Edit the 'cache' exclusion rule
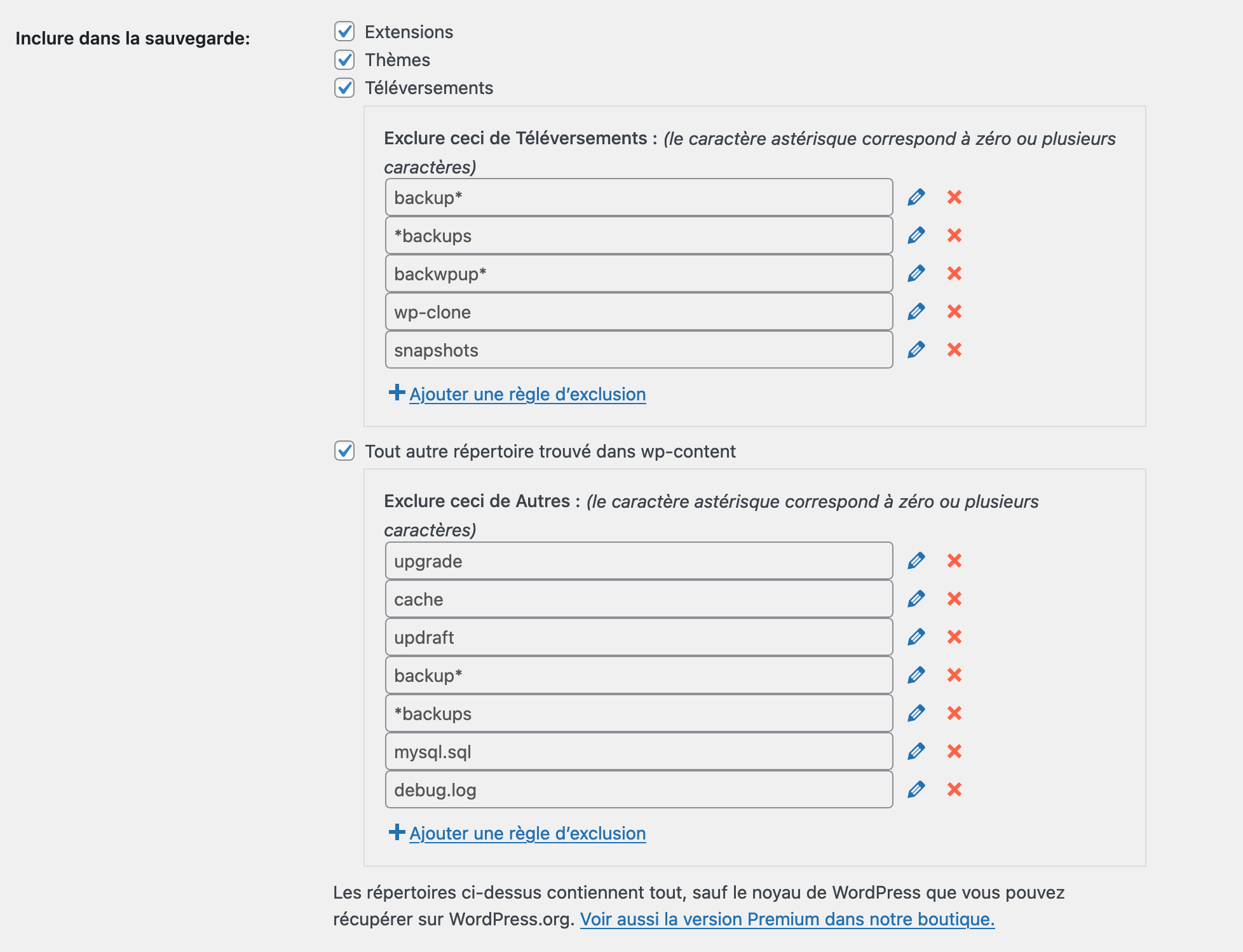Screen dimensions: 1243x952 click(916, 599)
